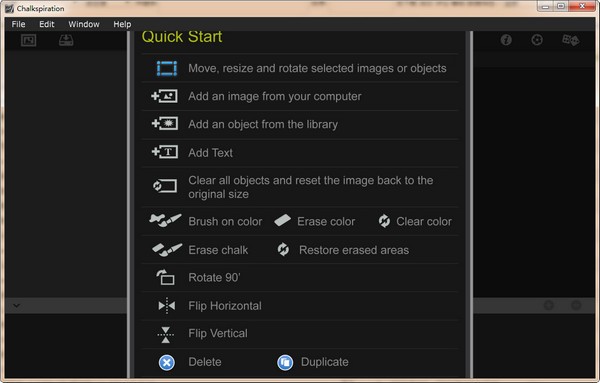Click the Rotate 90 icon

pyautogui.click(x=165, y=277)
